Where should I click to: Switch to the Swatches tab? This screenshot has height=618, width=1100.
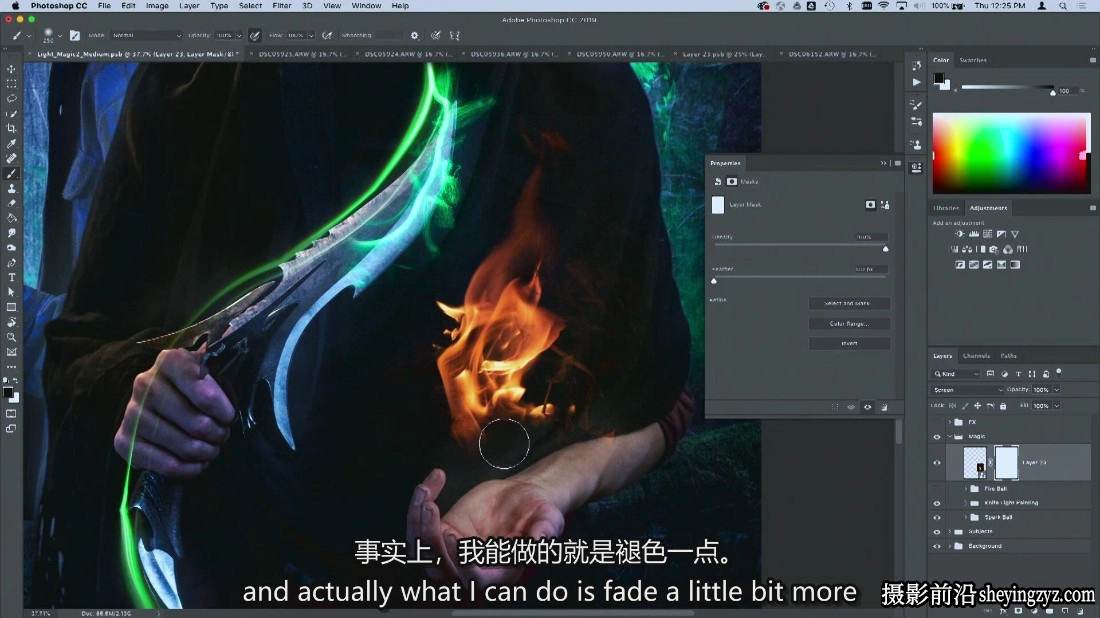(973, 60)
